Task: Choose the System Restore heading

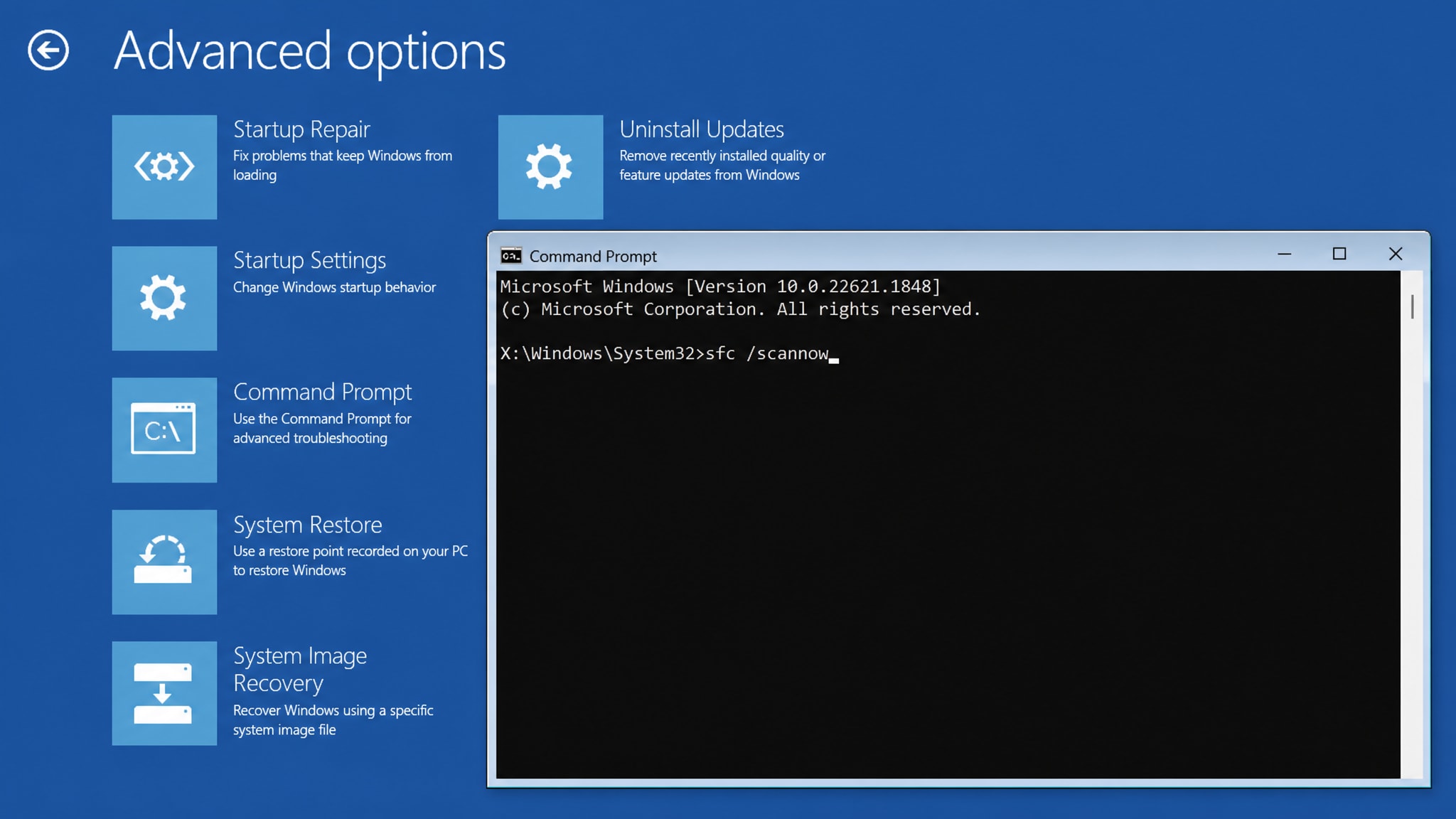Action: pyautogui.click(x=307, y=525)
